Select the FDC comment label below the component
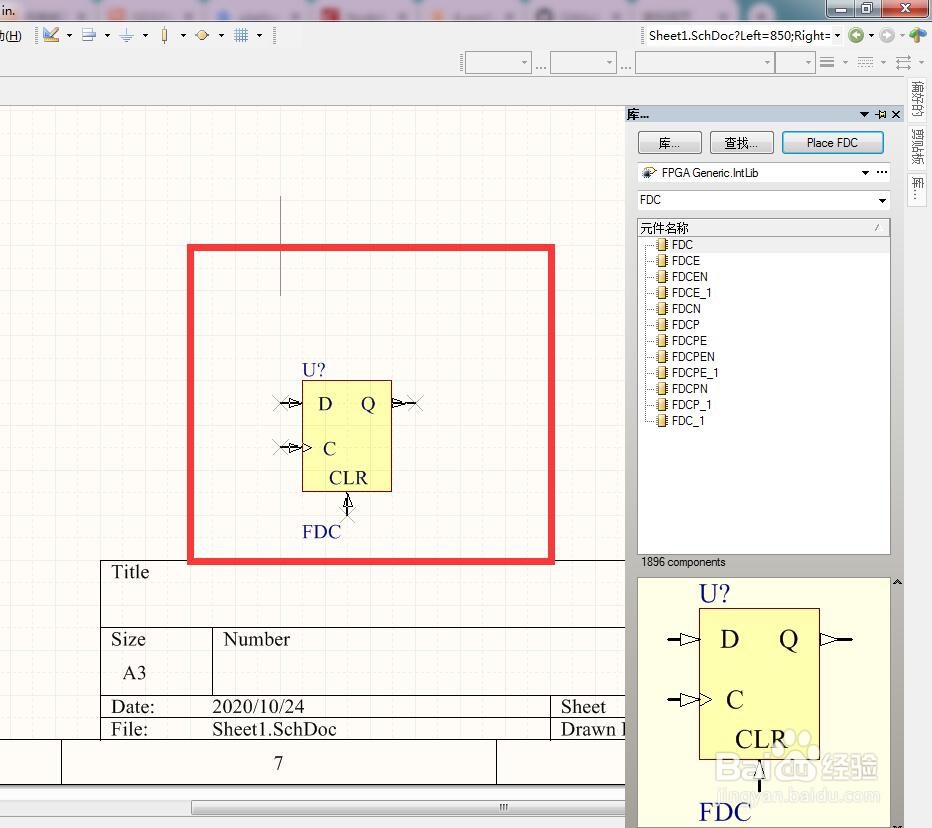 coord(321,531)
